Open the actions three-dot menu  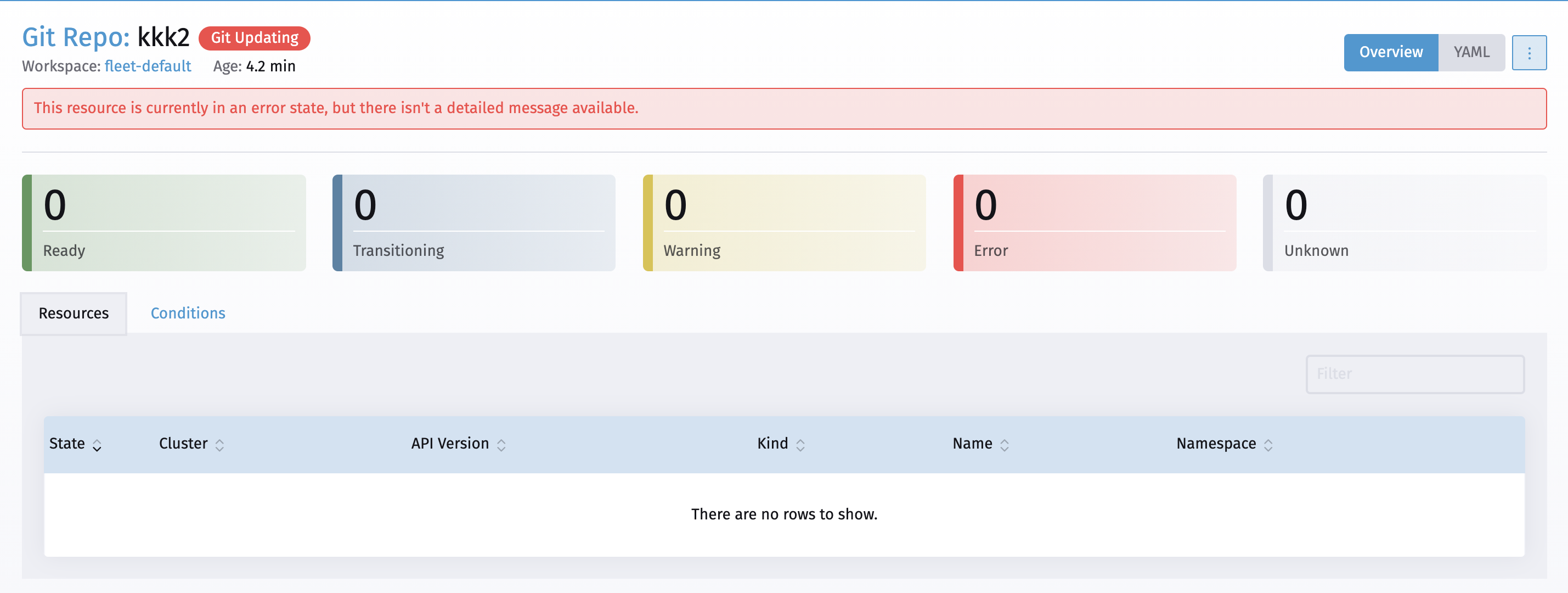click(x=1529, y=52)
